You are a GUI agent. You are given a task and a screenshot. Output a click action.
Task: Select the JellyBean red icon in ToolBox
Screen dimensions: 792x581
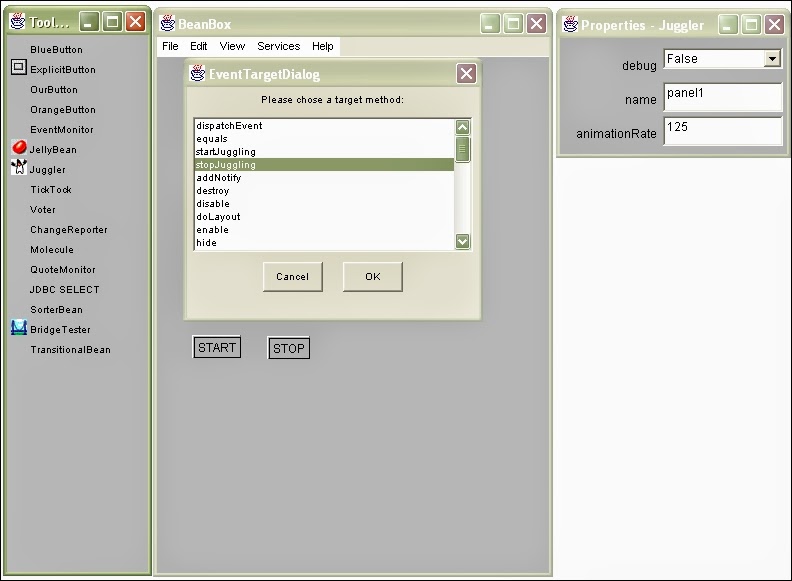click(x=19, y=147)
